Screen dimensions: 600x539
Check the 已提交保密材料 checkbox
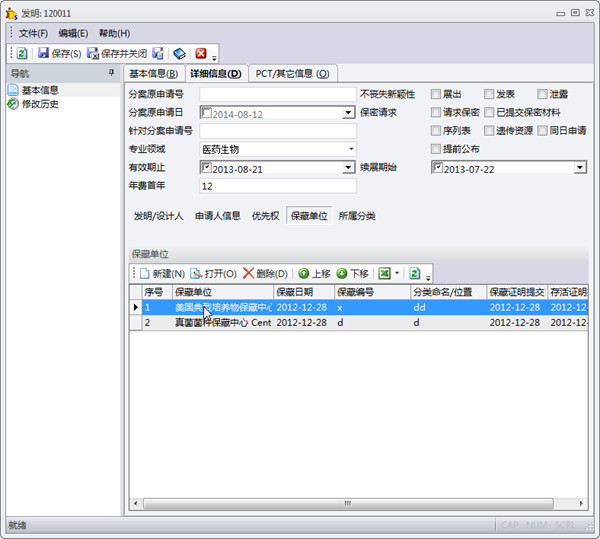tap(489, 112)
